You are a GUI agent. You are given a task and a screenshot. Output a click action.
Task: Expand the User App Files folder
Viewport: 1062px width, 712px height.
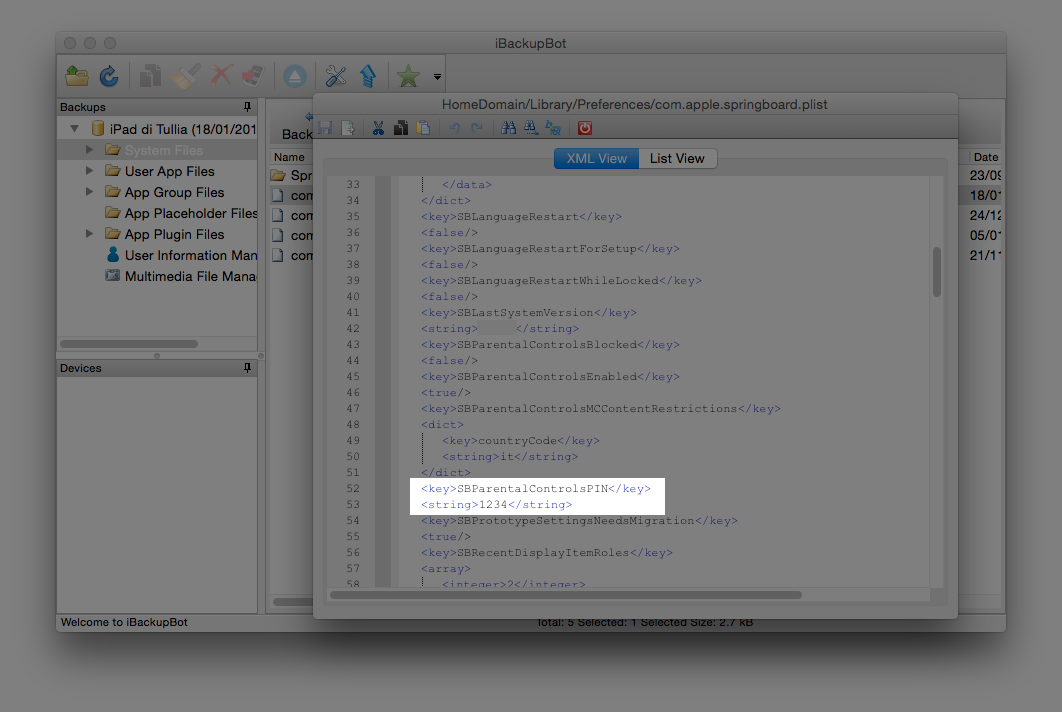click(x=89, y=171)
